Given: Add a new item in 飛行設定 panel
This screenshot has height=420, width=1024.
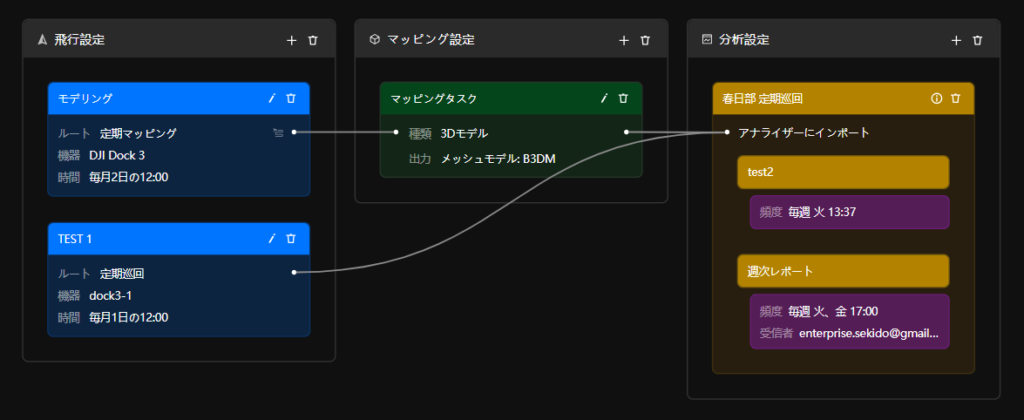Looking at the screenshot, I should pos(292,40).
